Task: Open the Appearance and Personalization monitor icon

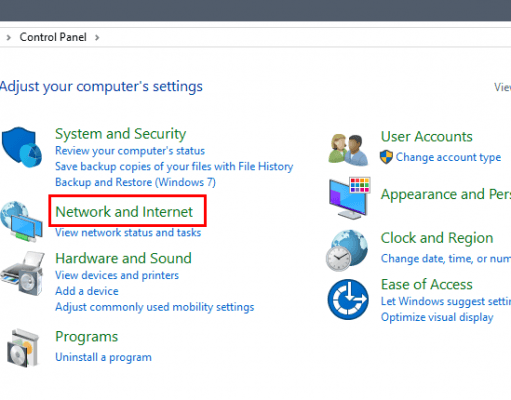Action: click(x=349, y=198)
